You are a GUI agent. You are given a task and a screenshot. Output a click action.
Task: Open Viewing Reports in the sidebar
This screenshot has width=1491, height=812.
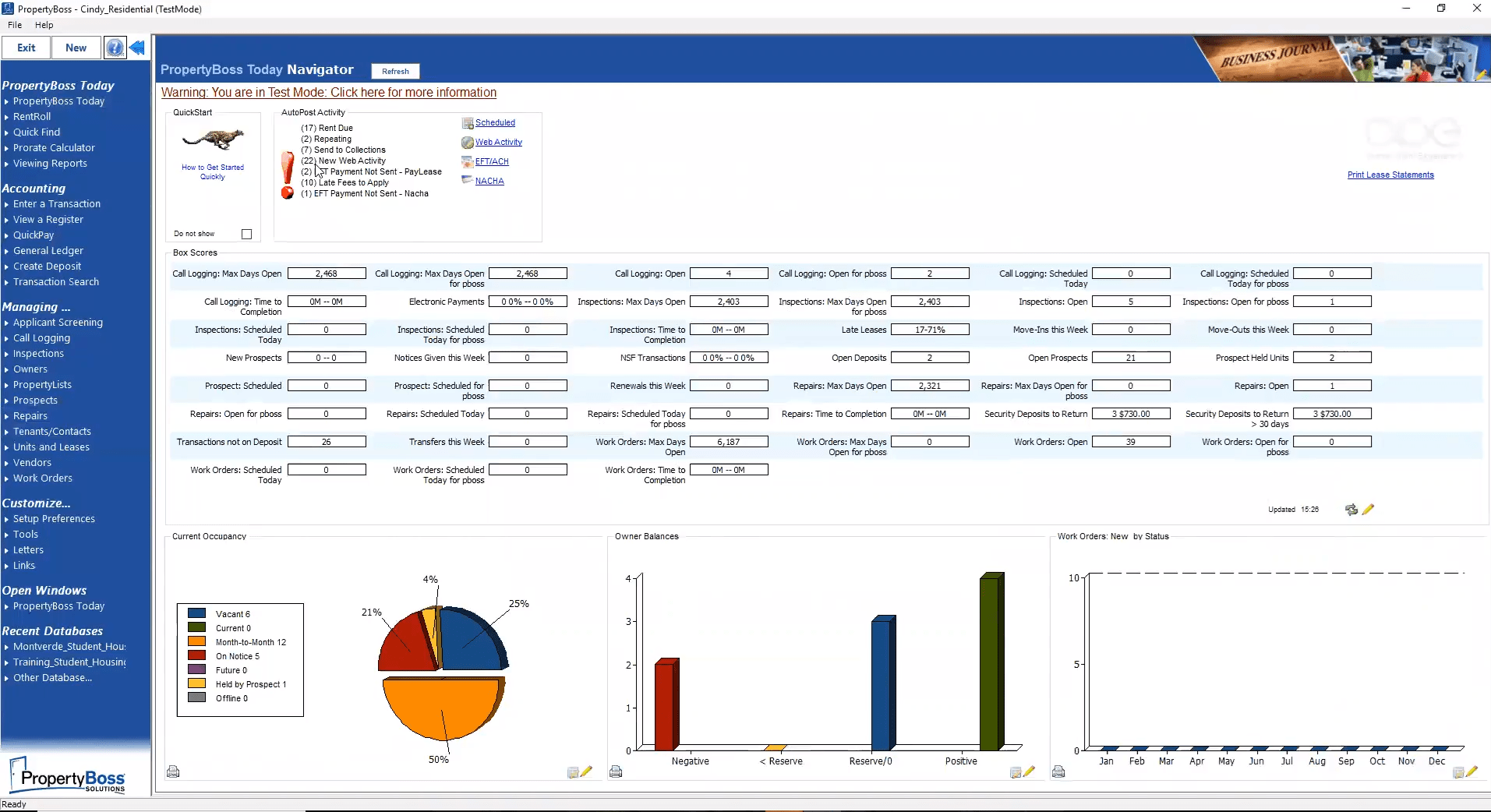50,164
